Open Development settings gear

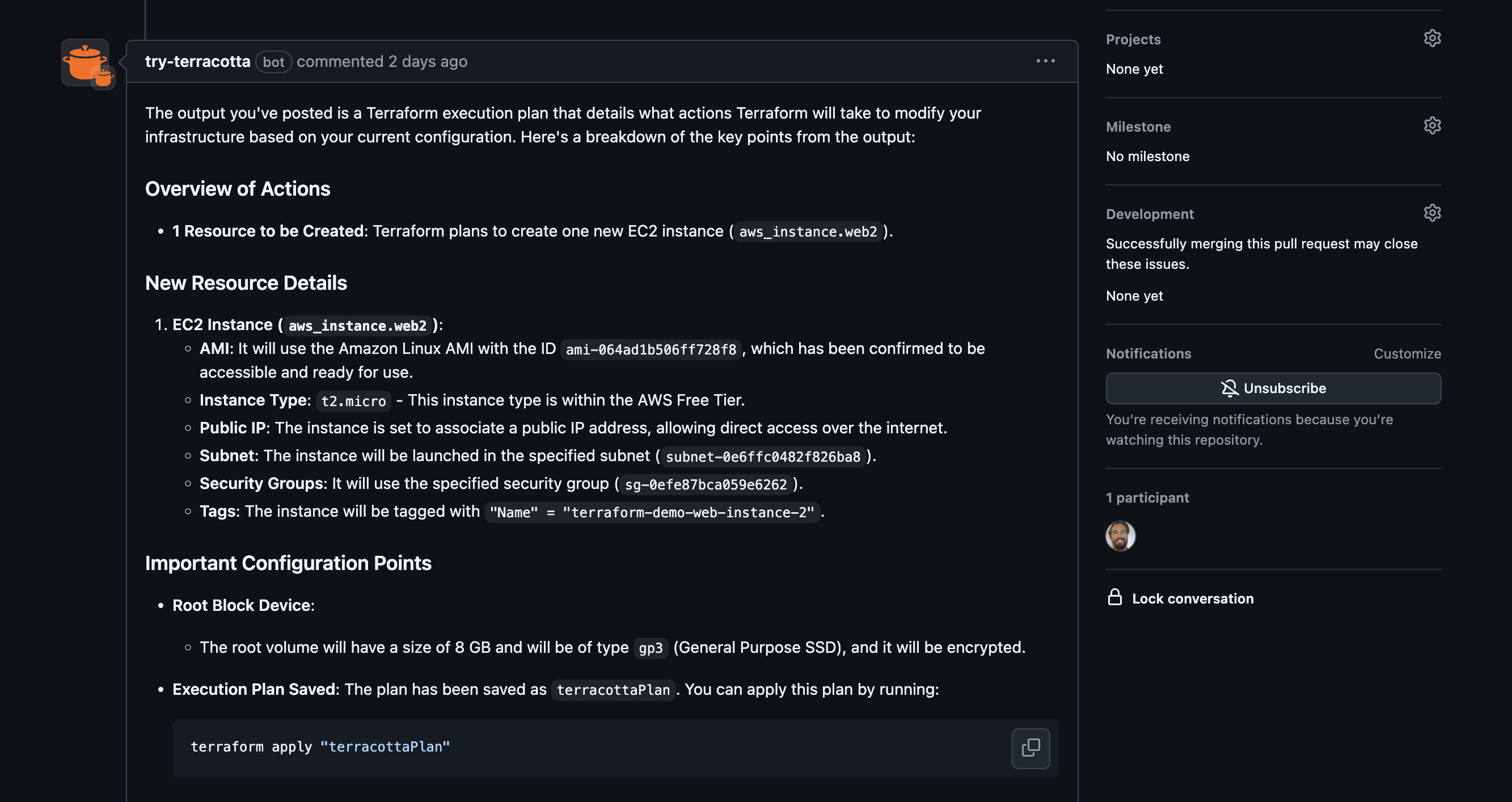(x=1431, y=213)
